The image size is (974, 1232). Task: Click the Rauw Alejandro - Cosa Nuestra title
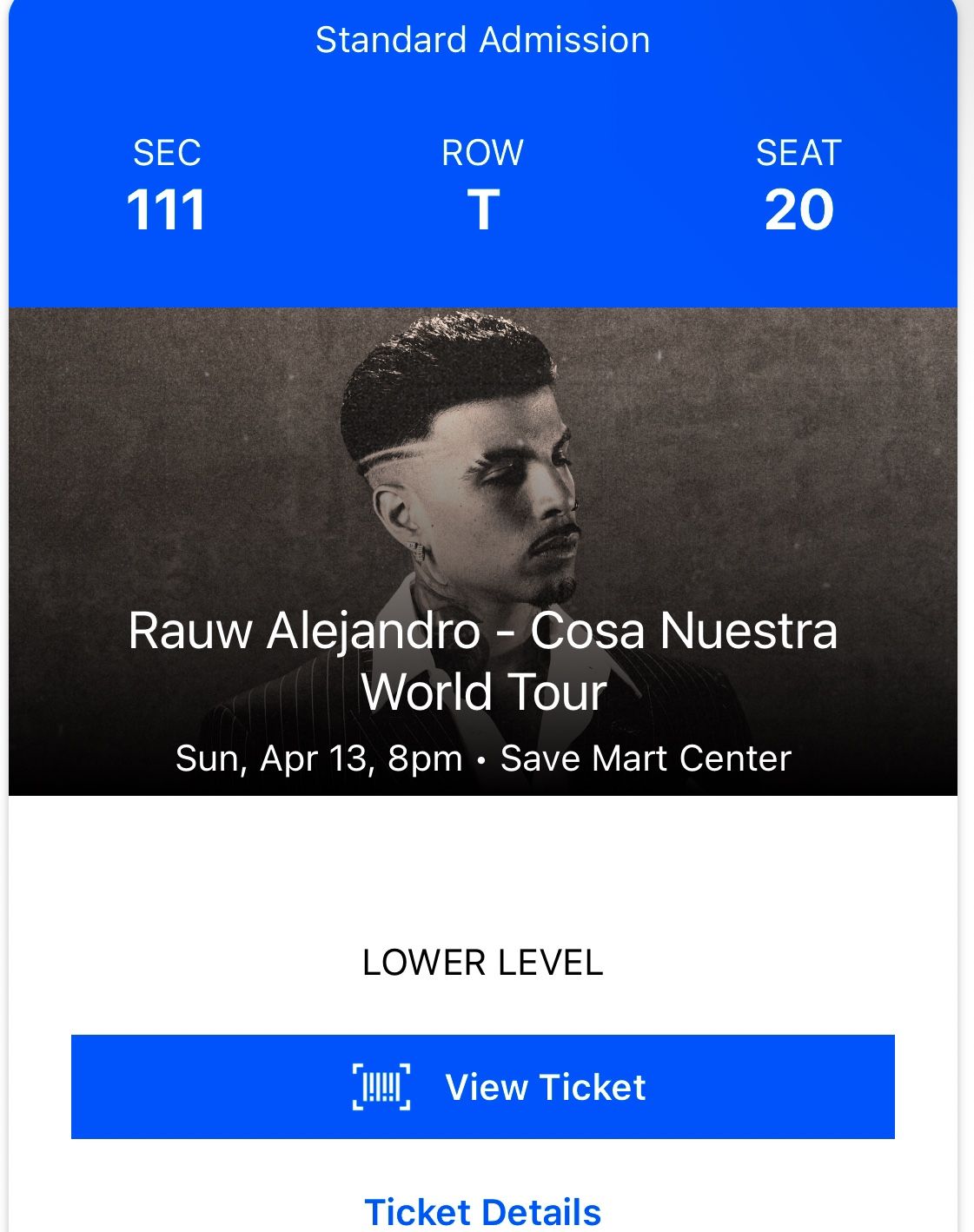click(483, 630)
